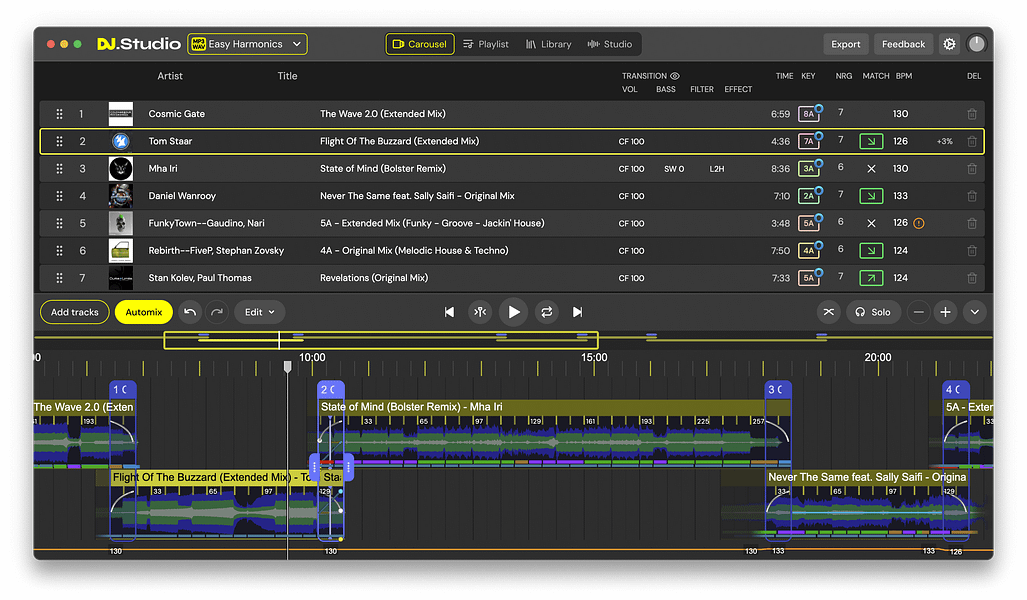
Task: Toggle Solo headphone mode
Action: (872, 312)
